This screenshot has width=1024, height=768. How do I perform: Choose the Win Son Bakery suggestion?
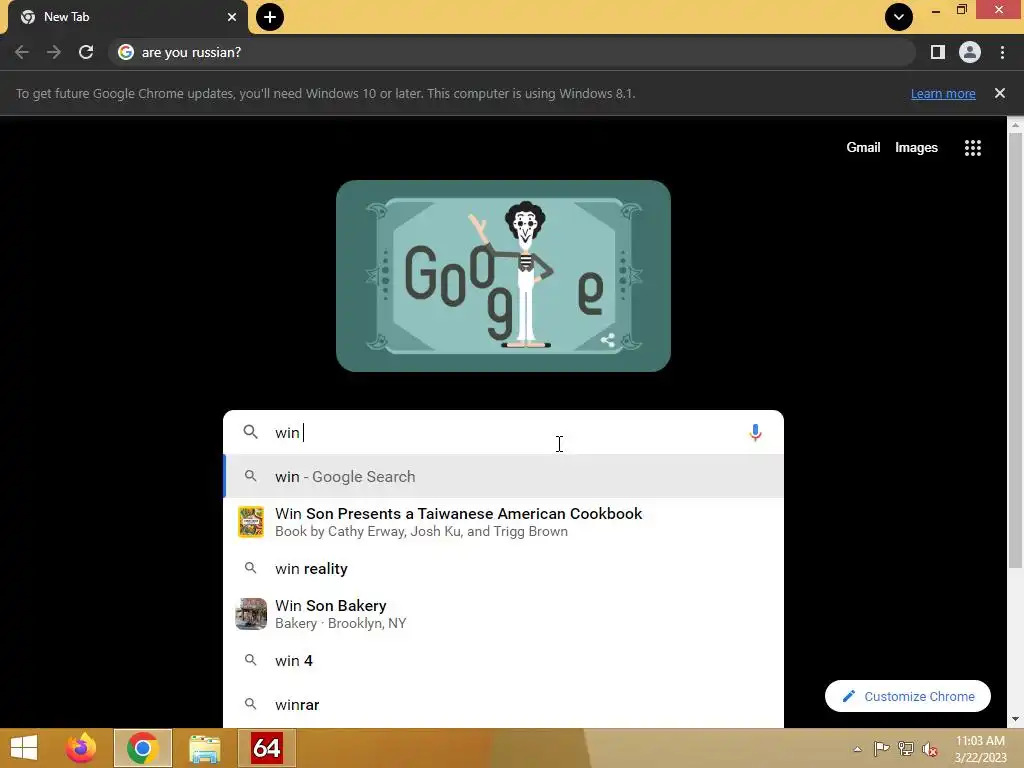pyautogui.click(x=503, y=614)
